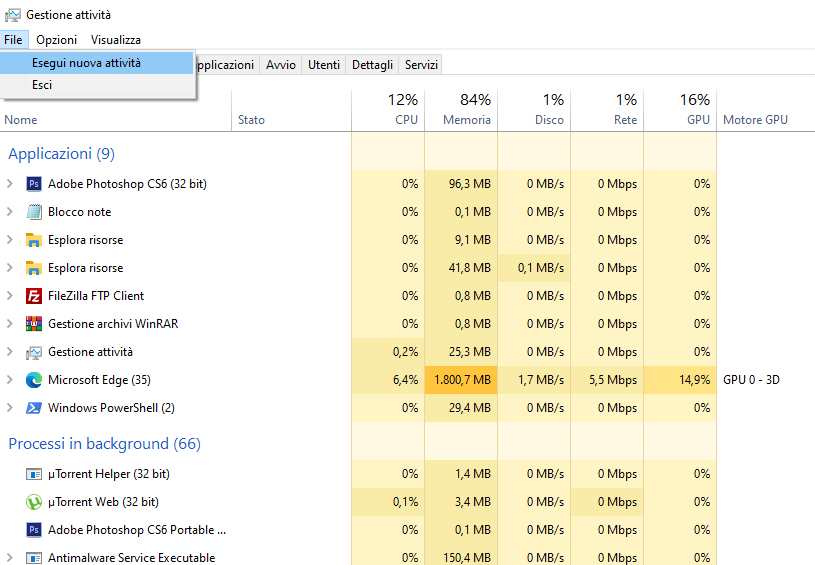Choose Esegui nuova attività from File menu
This screenshot has width=815, height=565.
coord(86,63)
